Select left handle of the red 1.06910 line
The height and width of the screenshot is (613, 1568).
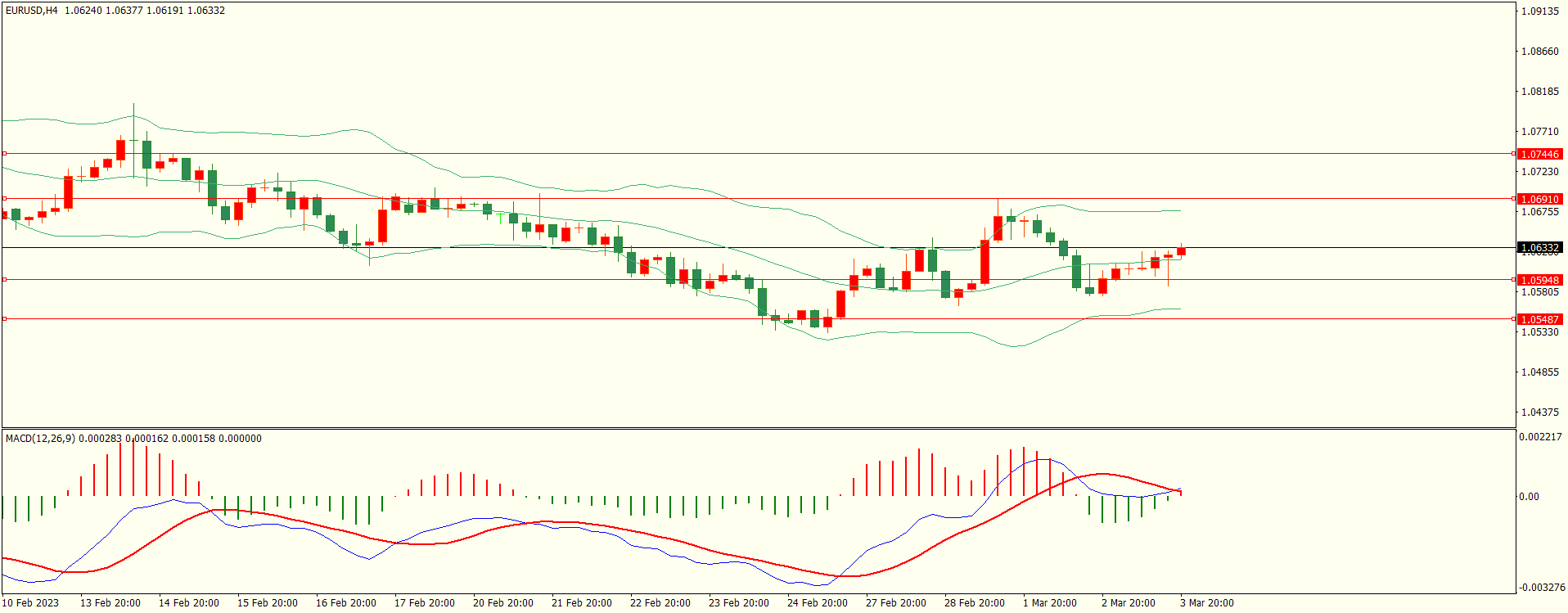click(4, 198)
